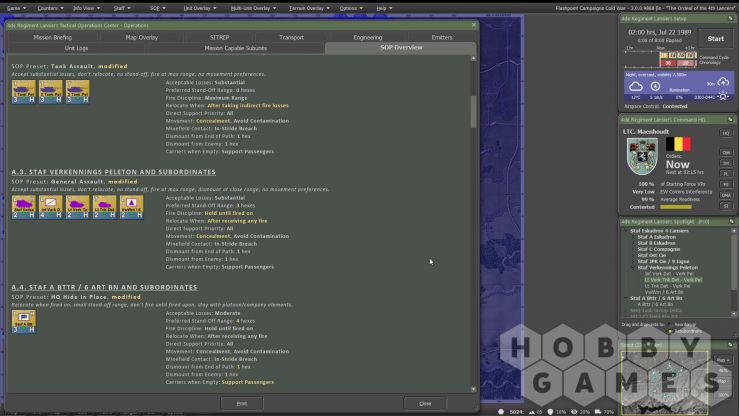Select the Staf A Bttr unit counter
This screenshot has width=739, height=416.
point(24,322)
